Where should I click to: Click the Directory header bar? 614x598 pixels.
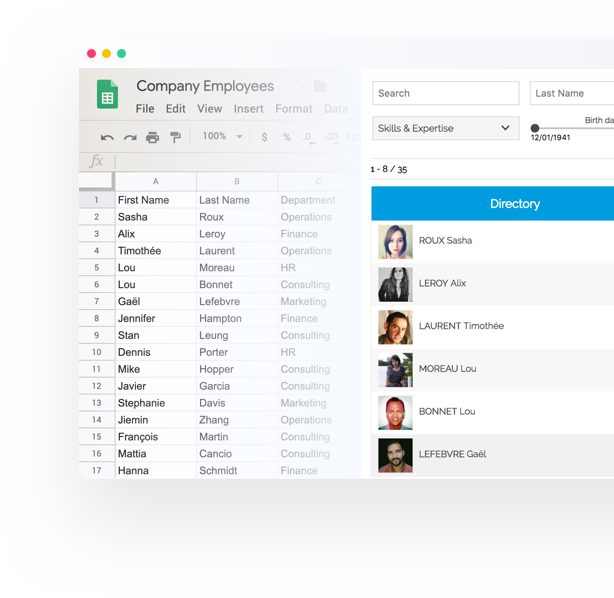493,204
